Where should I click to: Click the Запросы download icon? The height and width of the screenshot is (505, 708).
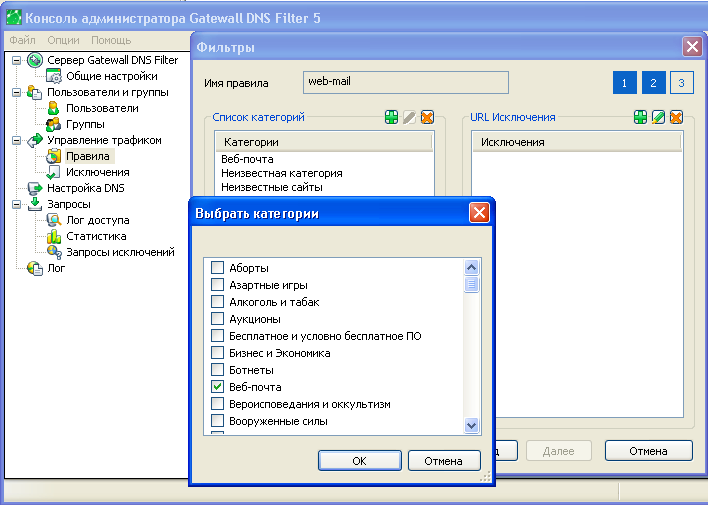coord(35,204)
